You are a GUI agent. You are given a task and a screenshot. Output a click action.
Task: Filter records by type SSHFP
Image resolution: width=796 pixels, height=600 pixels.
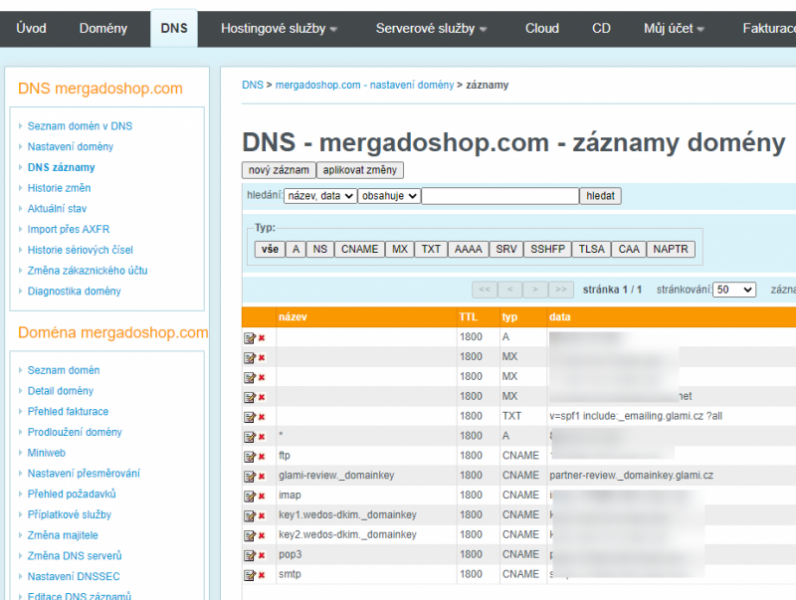tap(548, 249)
